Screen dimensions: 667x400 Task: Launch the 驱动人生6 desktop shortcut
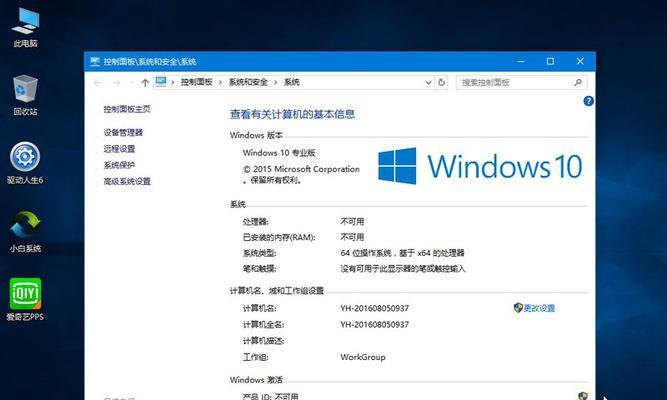click(x=25, y=163)
